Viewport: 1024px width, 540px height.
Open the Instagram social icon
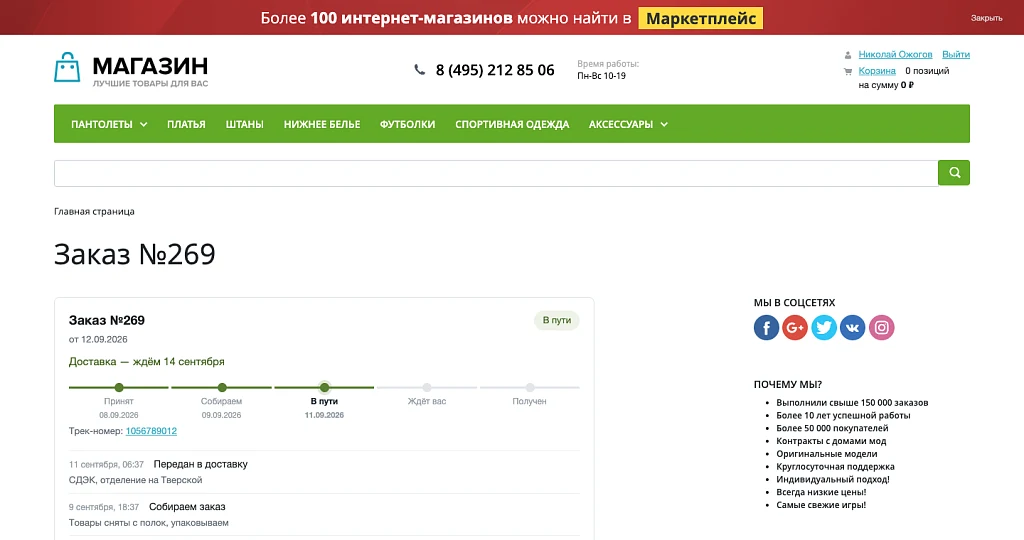(881, 328)
